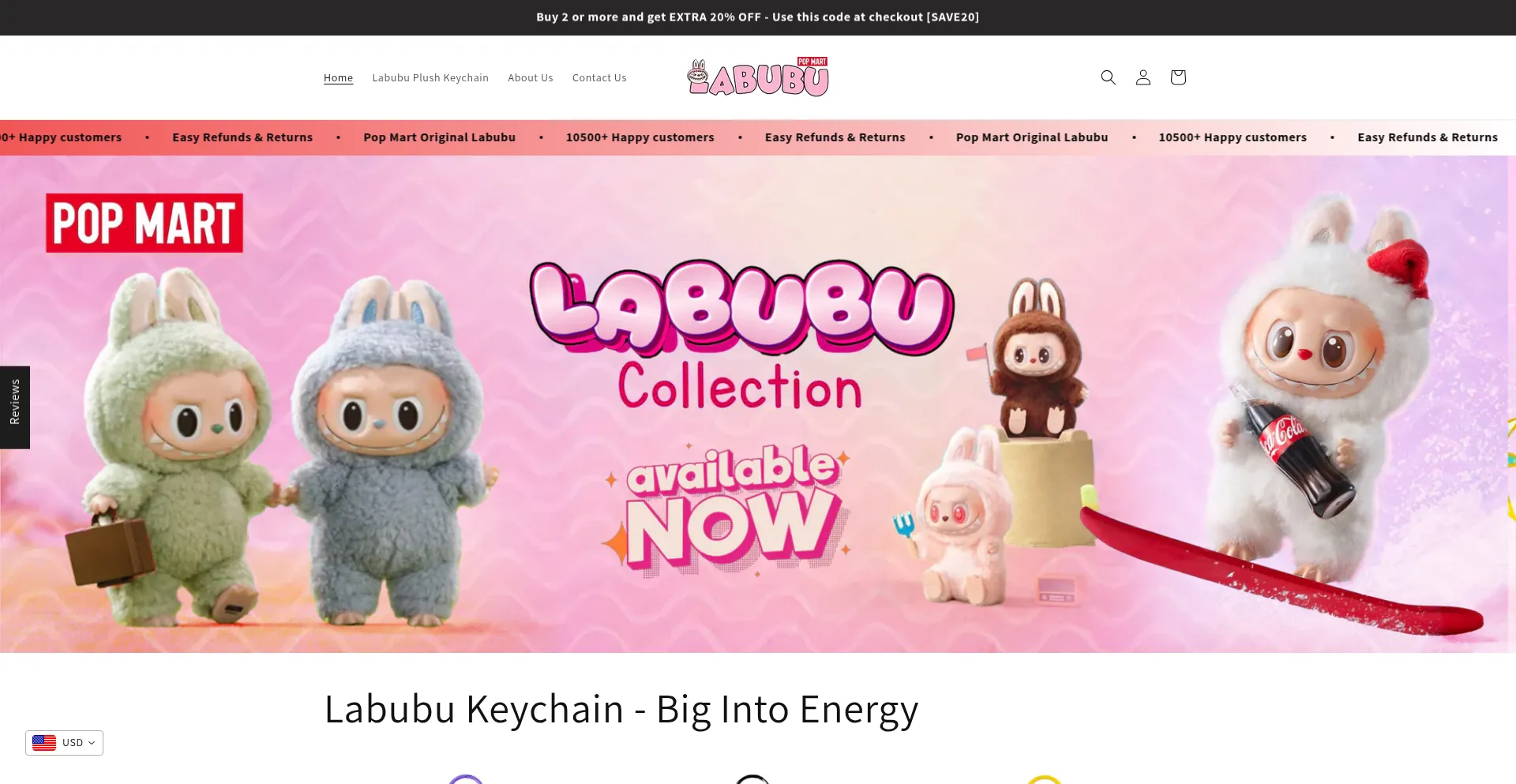Click the 'Labubu Keychain - Big Into Energy' heading

(621, 709)
